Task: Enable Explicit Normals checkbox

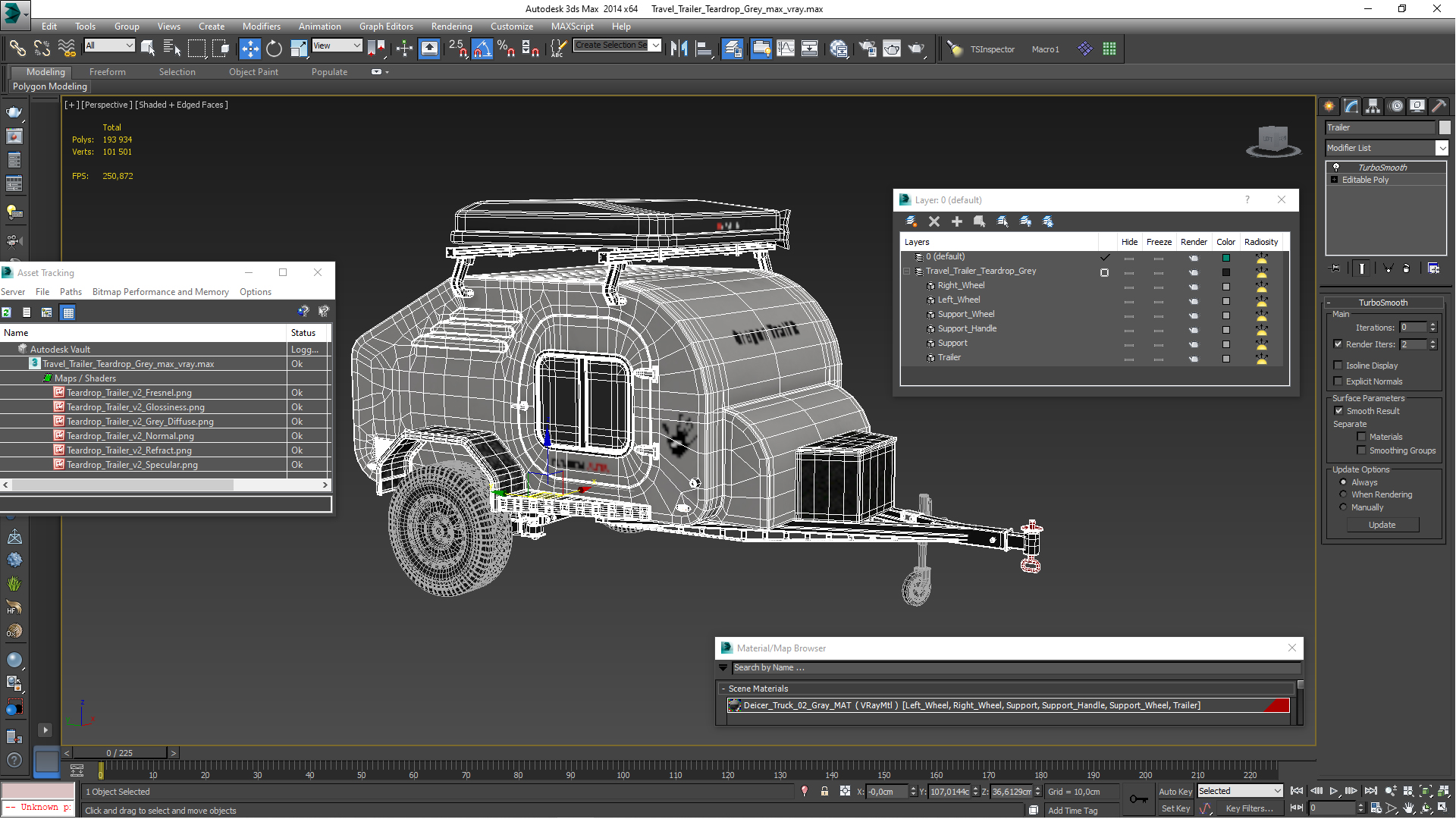Action: 1338,381
